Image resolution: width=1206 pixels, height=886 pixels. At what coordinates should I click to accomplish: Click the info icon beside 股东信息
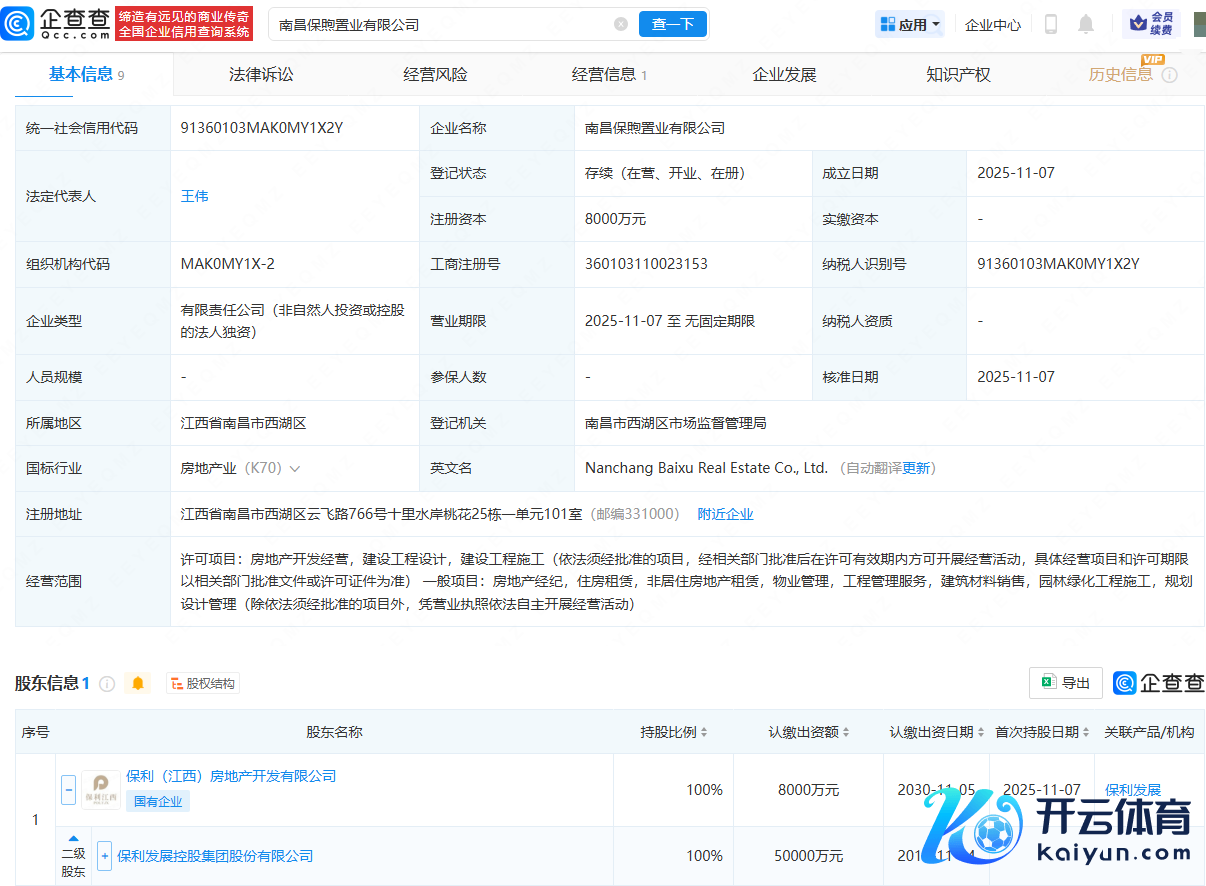(x=107, y=684)
